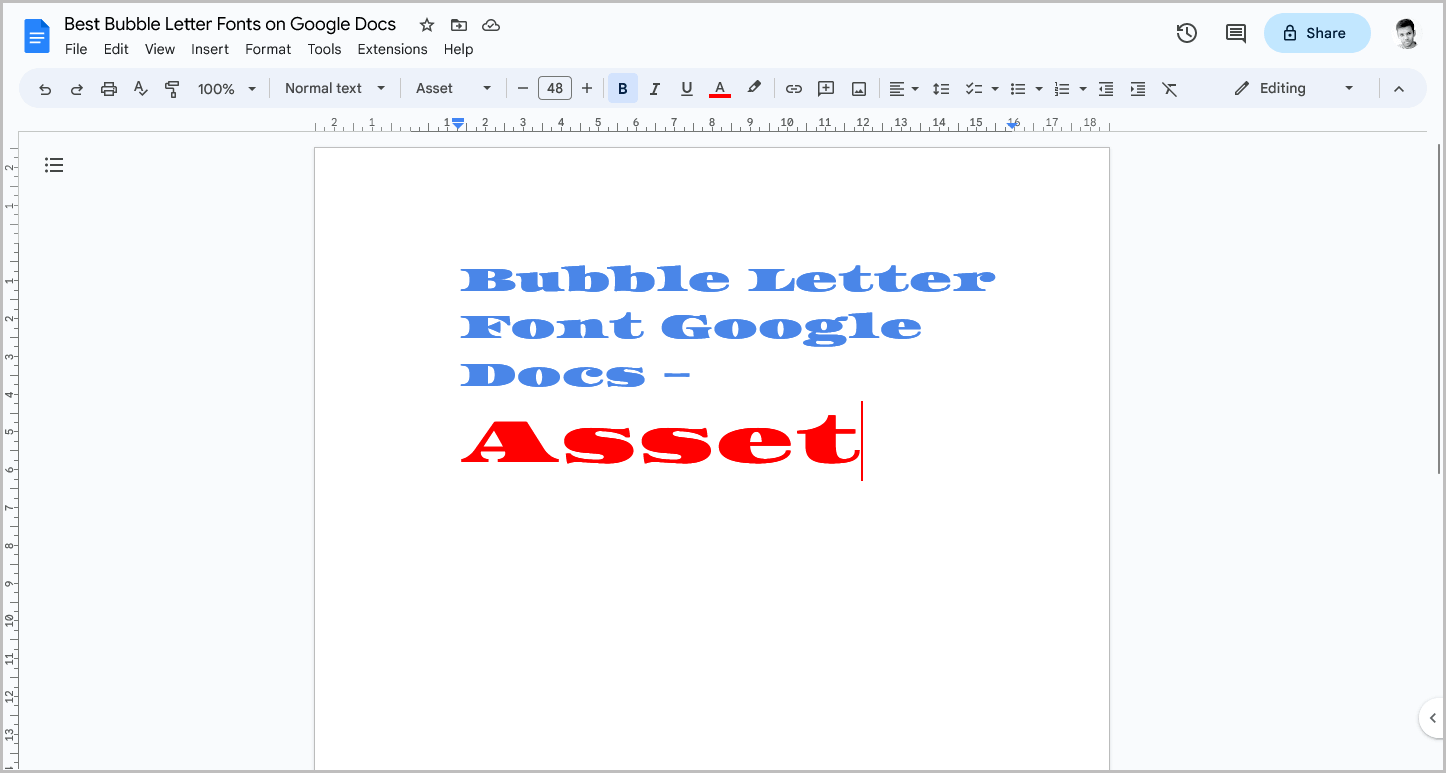Open the Format menu

tap(268, 49)
